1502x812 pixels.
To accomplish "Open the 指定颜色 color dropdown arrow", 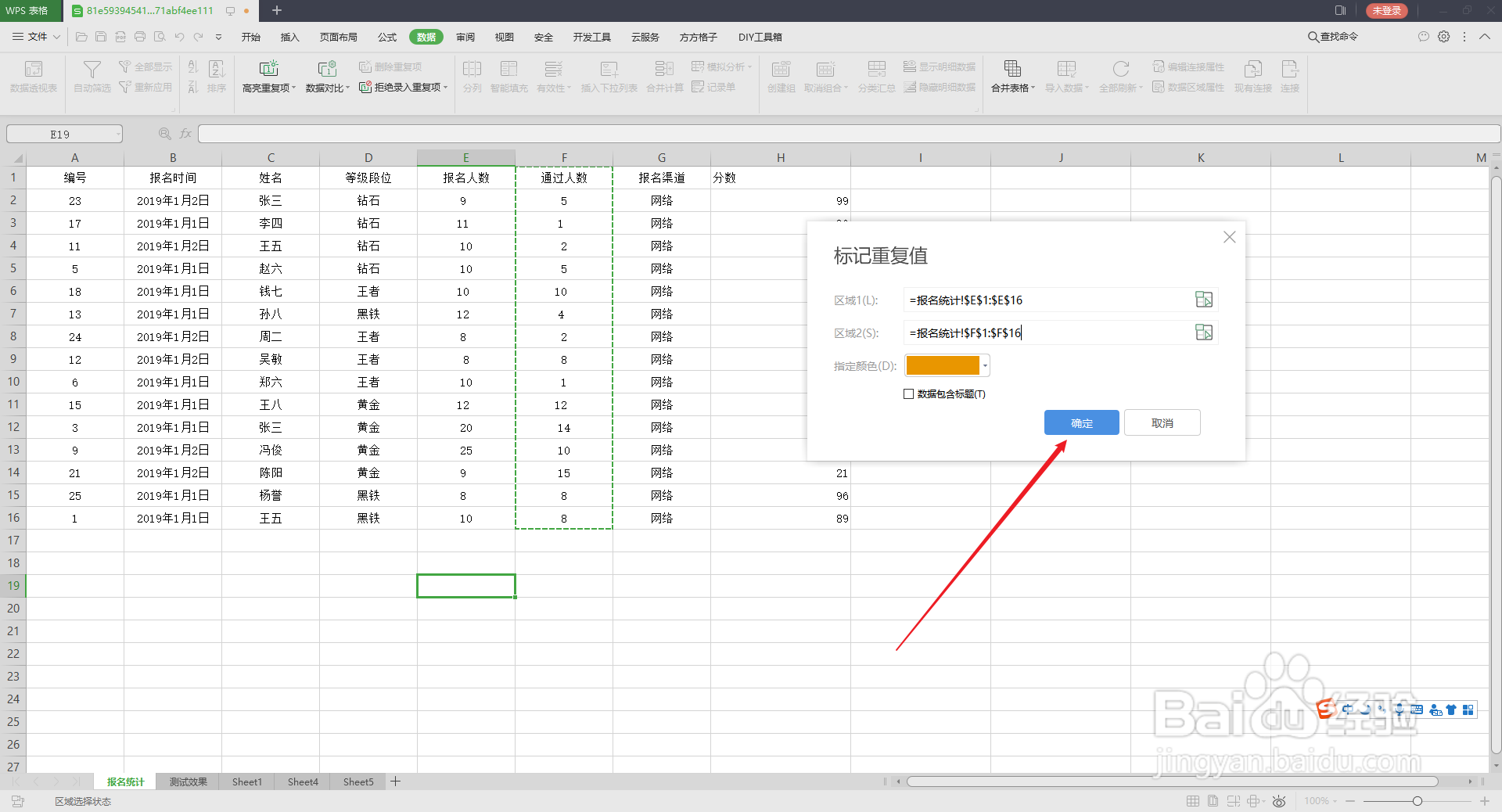I will 985,365.
